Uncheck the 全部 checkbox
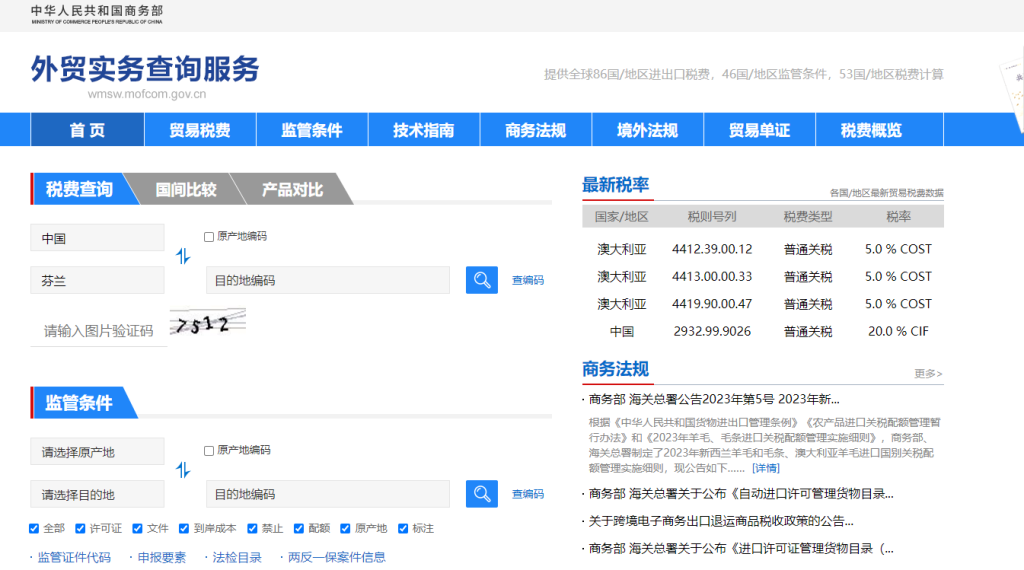This screenshot has height=570, width=1024. pyautogui.click(x=34, y=528)
